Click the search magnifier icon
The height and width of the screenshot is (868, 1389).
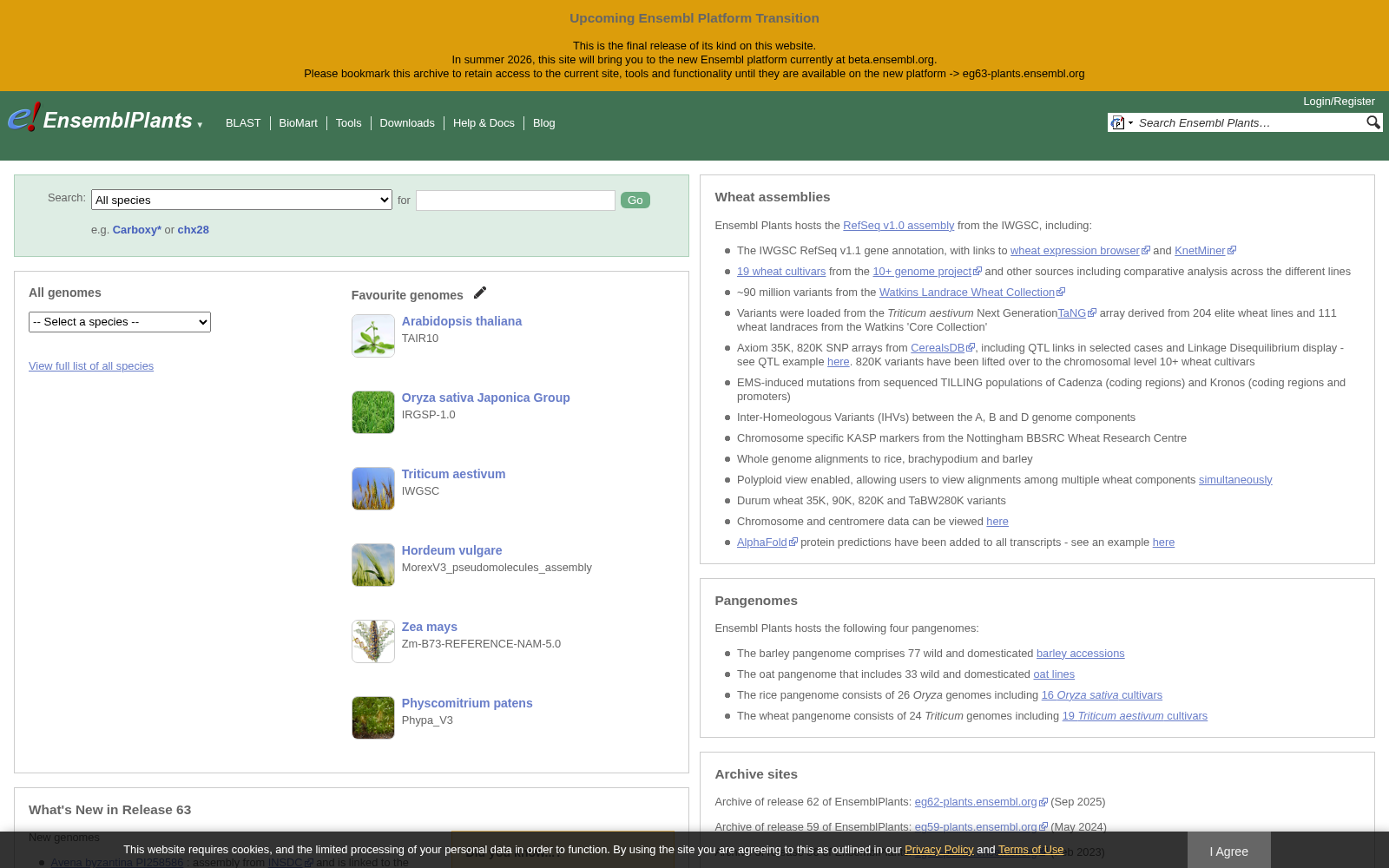coord(1373,122)
